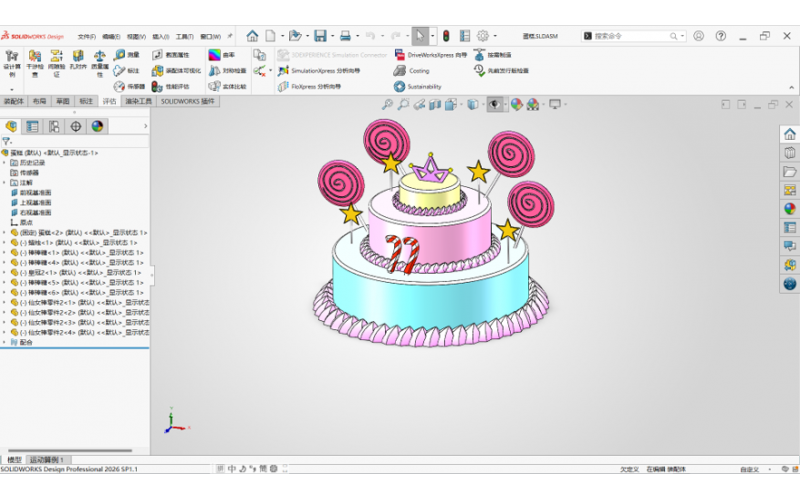Open the Help question mark button
This screenshot has width=800, height=500.
tap(720, 36)
